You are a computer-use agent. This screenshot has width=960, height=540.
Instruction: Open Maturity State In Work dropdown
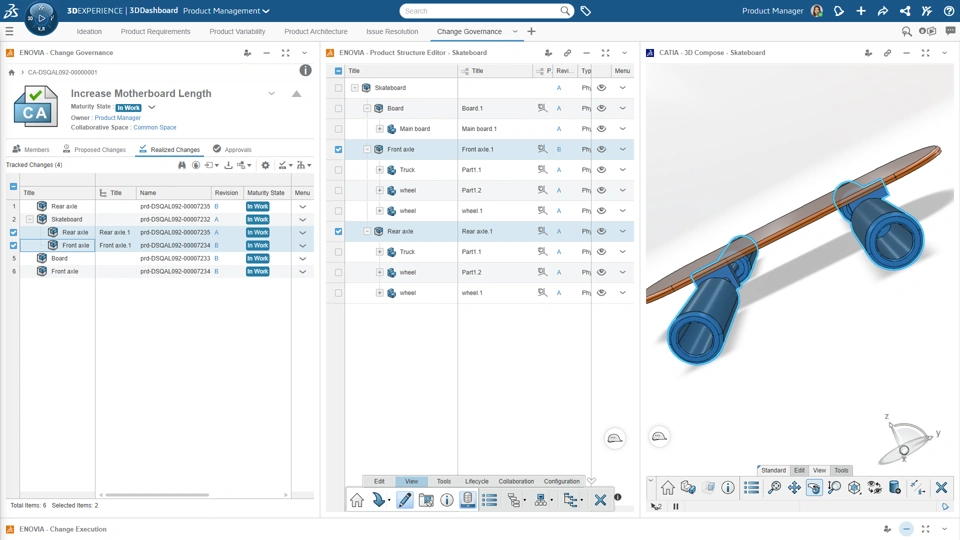[152, 107]
